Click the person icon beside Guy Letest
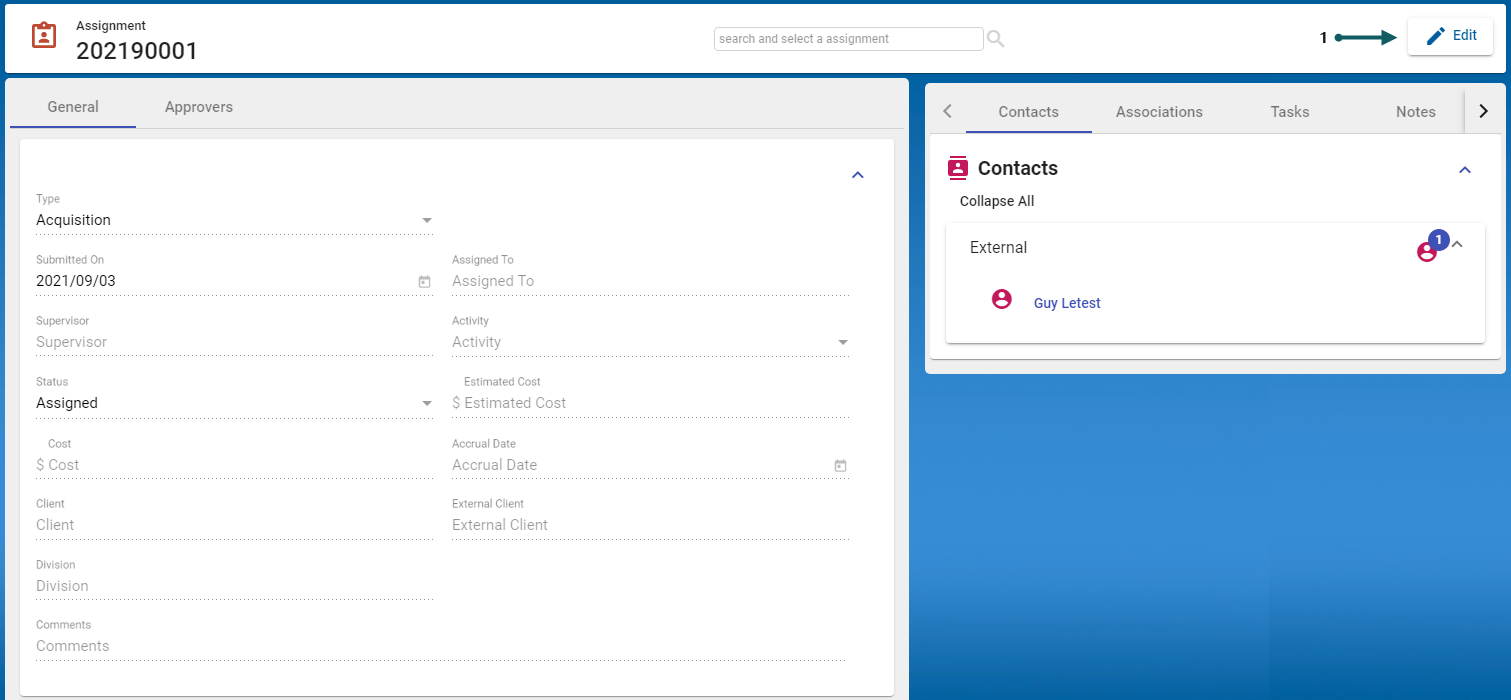Screen dimensions: 1511x700 (1001, 299)
